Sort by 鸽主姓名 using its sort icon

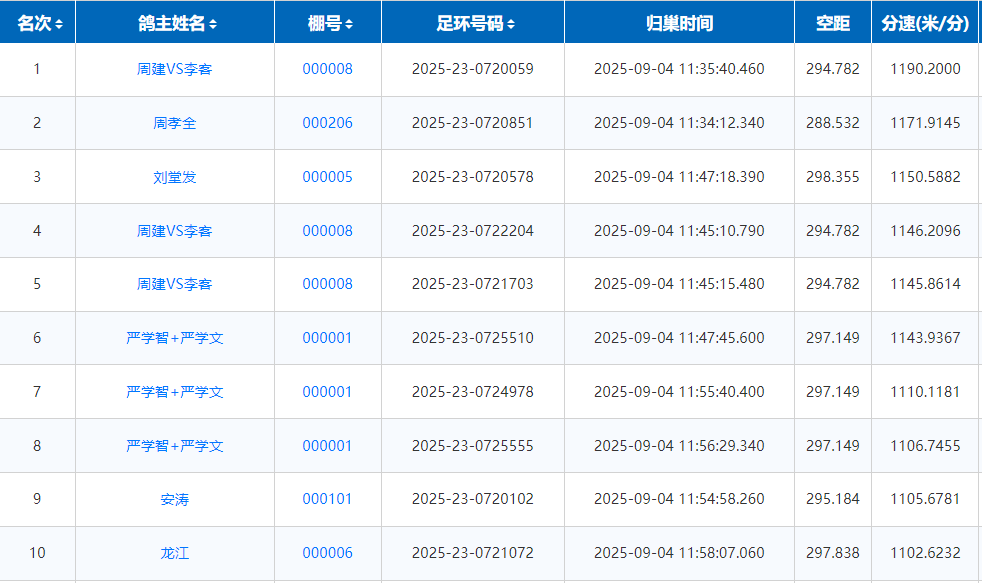(x=213, y=25)
